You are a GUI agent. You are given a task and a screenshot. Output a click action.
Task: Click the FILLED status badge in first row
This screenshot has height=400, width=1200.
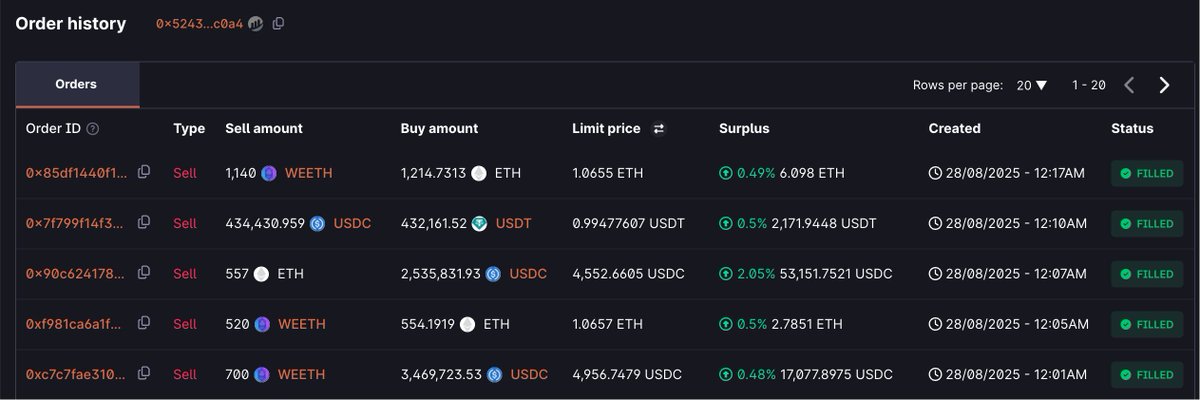(x=1147, y=173)
